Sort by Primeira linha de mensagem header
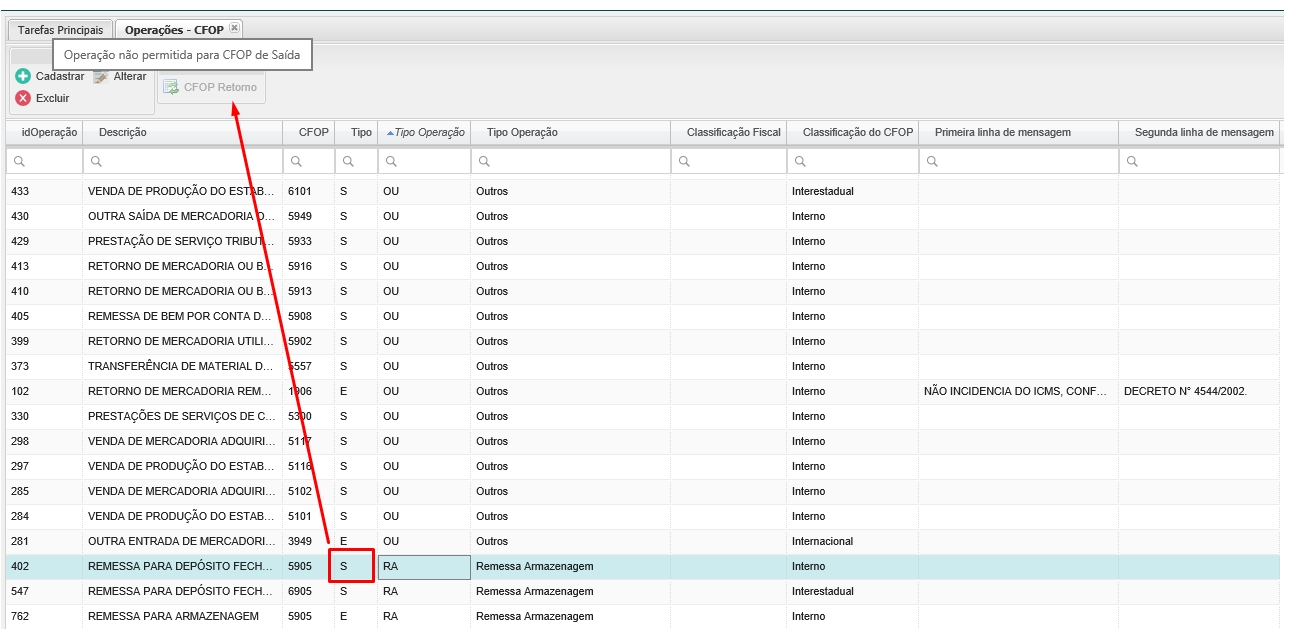The width and height of the screenshot is (1294, 639). coord(1019,132)
